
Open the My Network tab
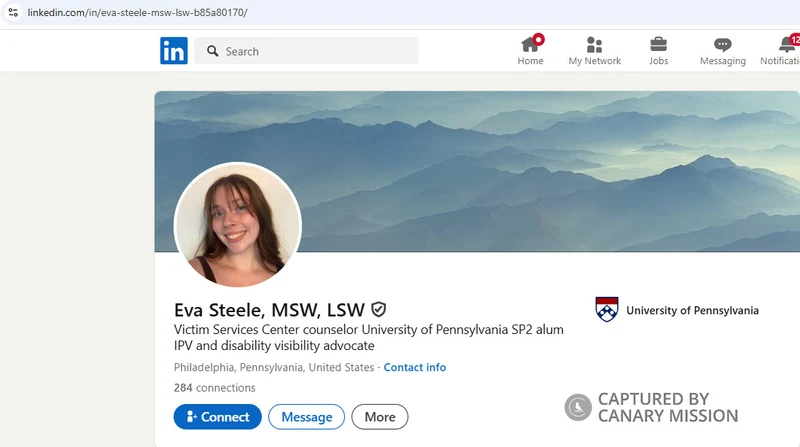[x=594, y=51]
